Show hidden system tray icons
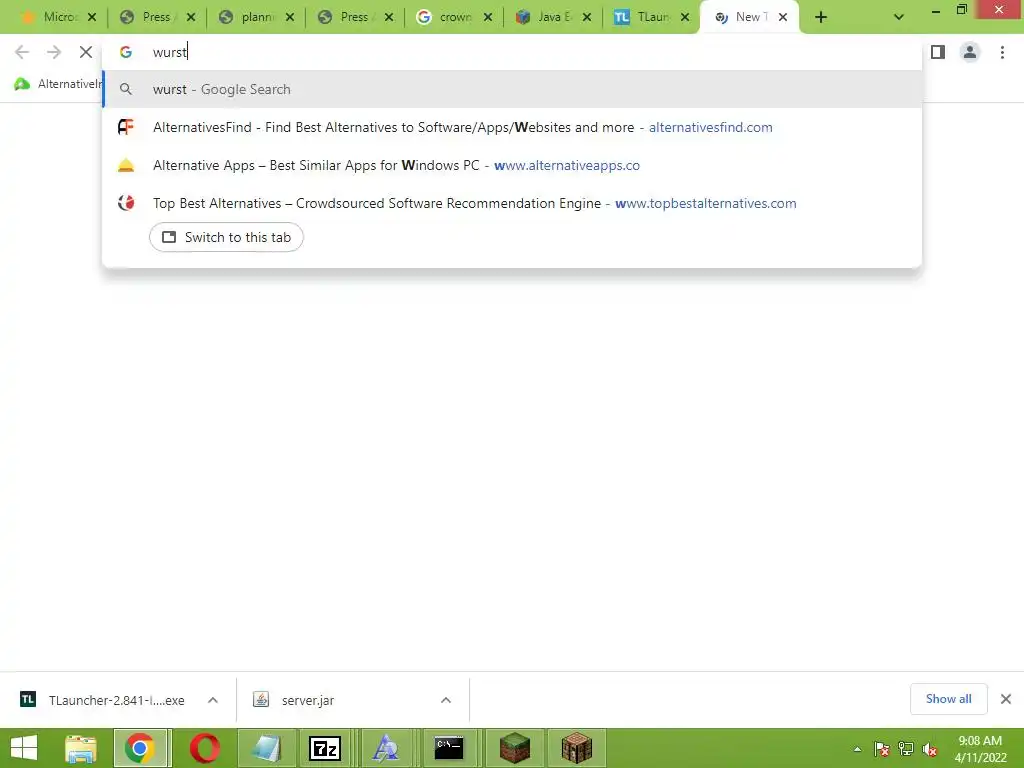 coord(857,749)
